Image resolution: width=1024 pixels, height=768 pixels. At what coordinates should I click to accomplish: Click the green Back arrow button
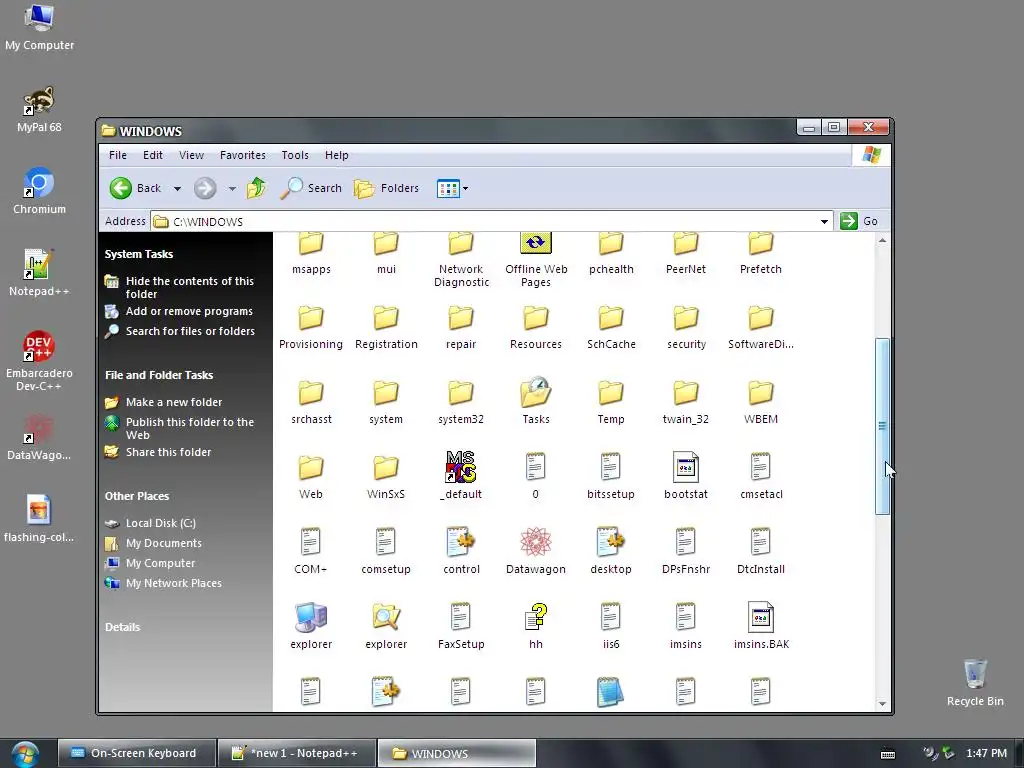[121, 188]
